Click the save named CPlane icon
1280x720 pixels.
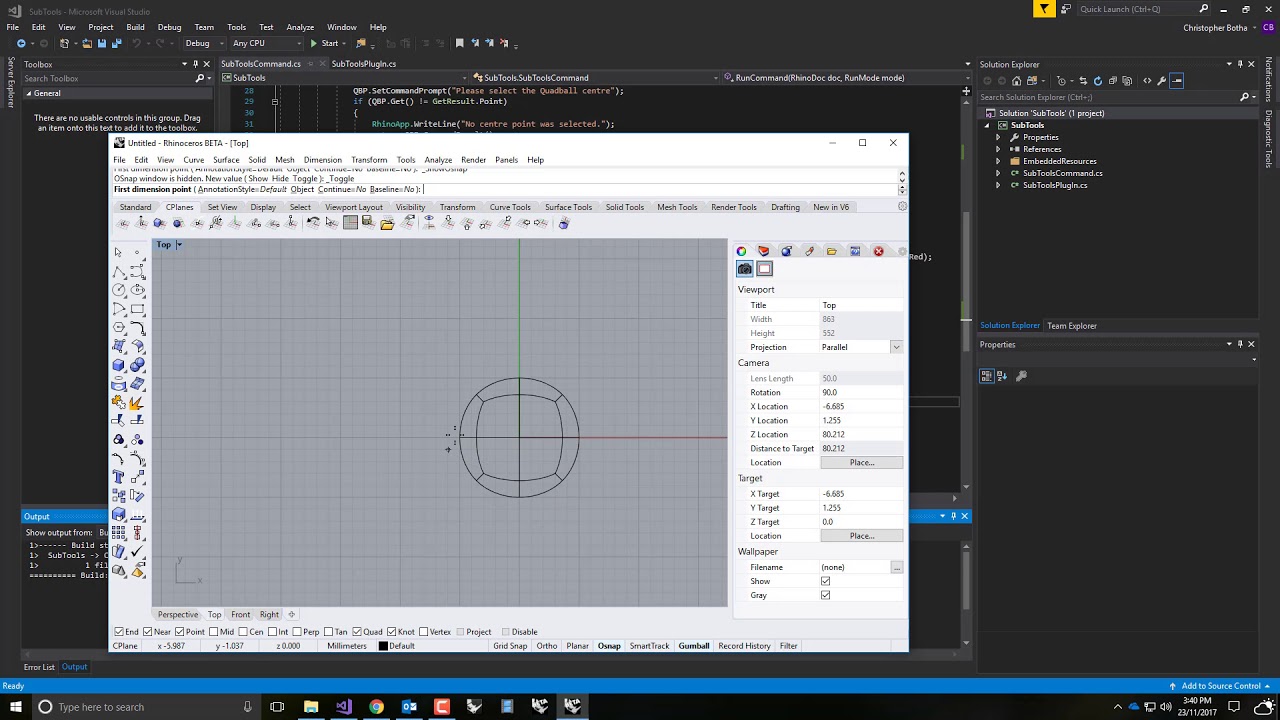369,223
